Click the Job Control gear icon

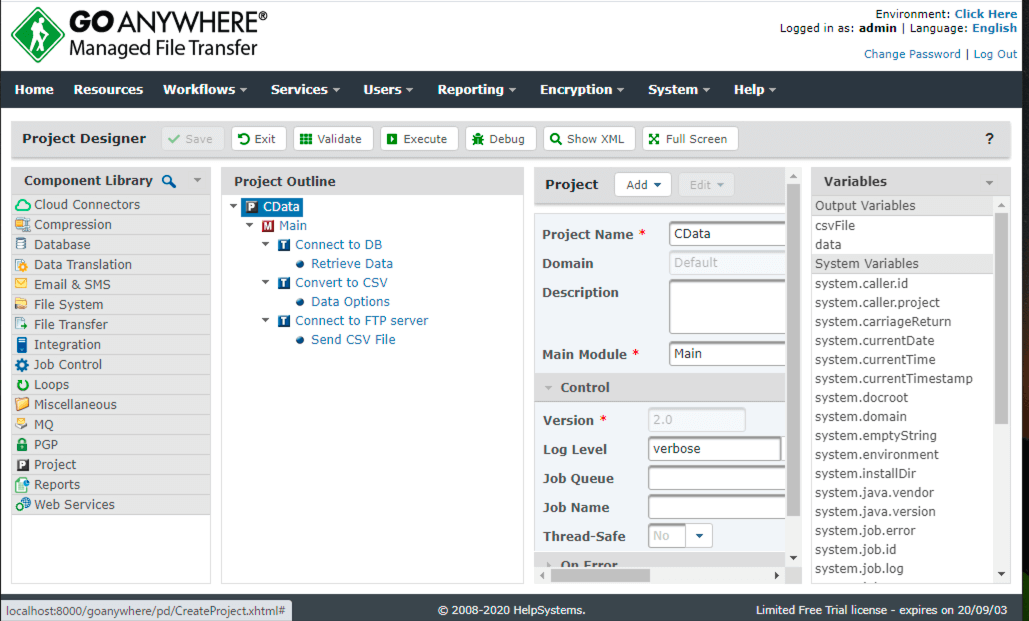(x=22, y=365)
